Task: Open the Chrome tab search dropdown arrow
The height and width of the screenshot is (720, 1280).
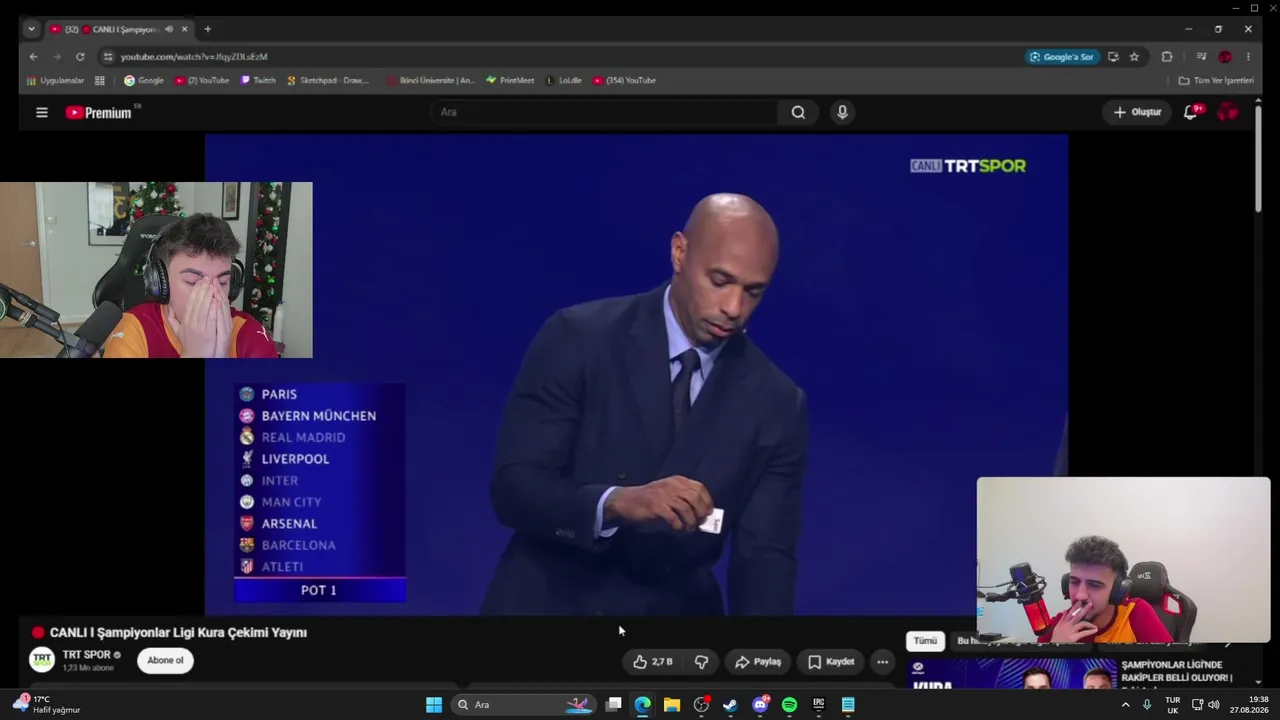Action: 31,29
